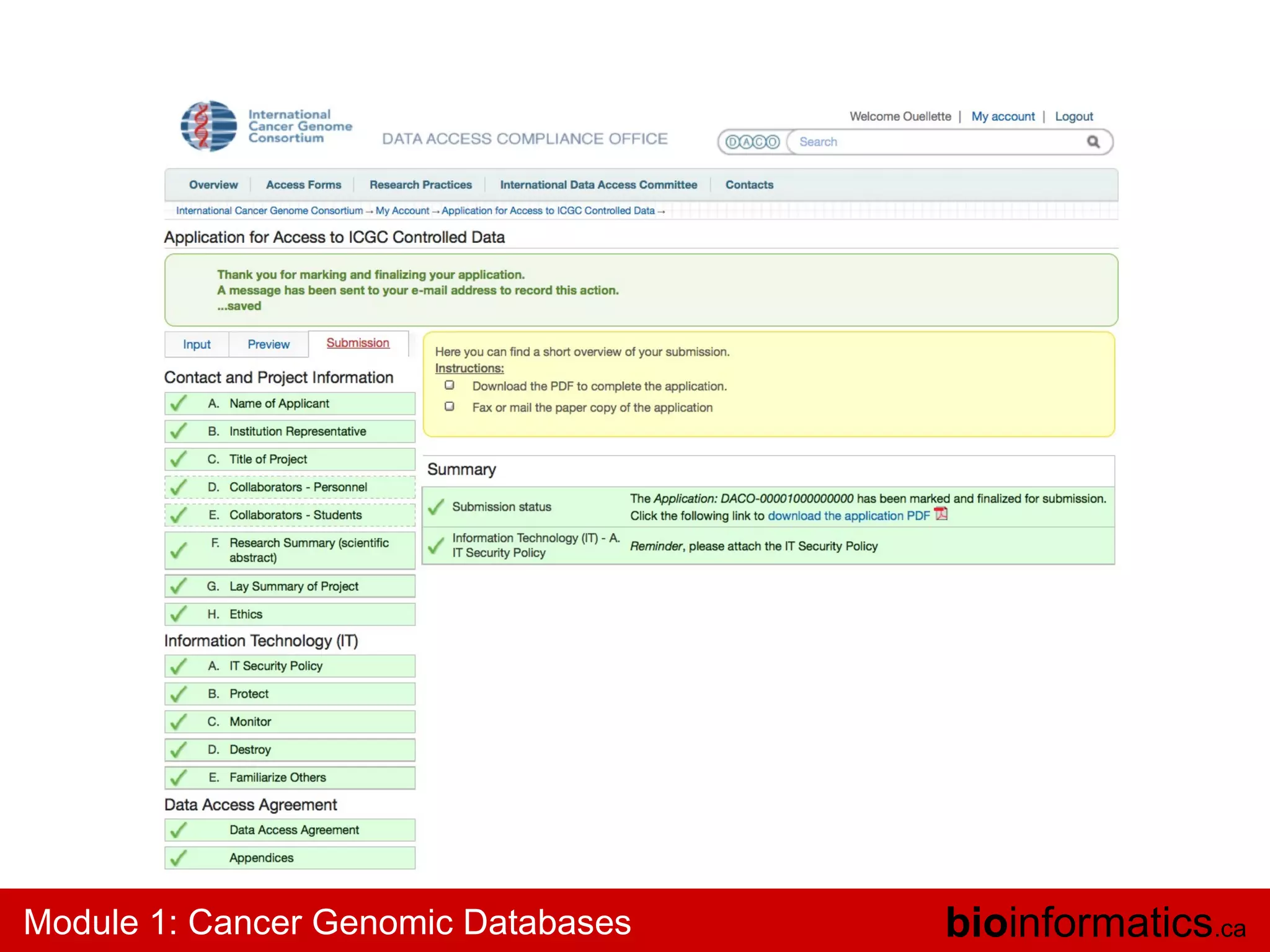Screen dimensions: 1270x952
Task: Click checkmark beside Ethics row
Action: coord(179,614)
